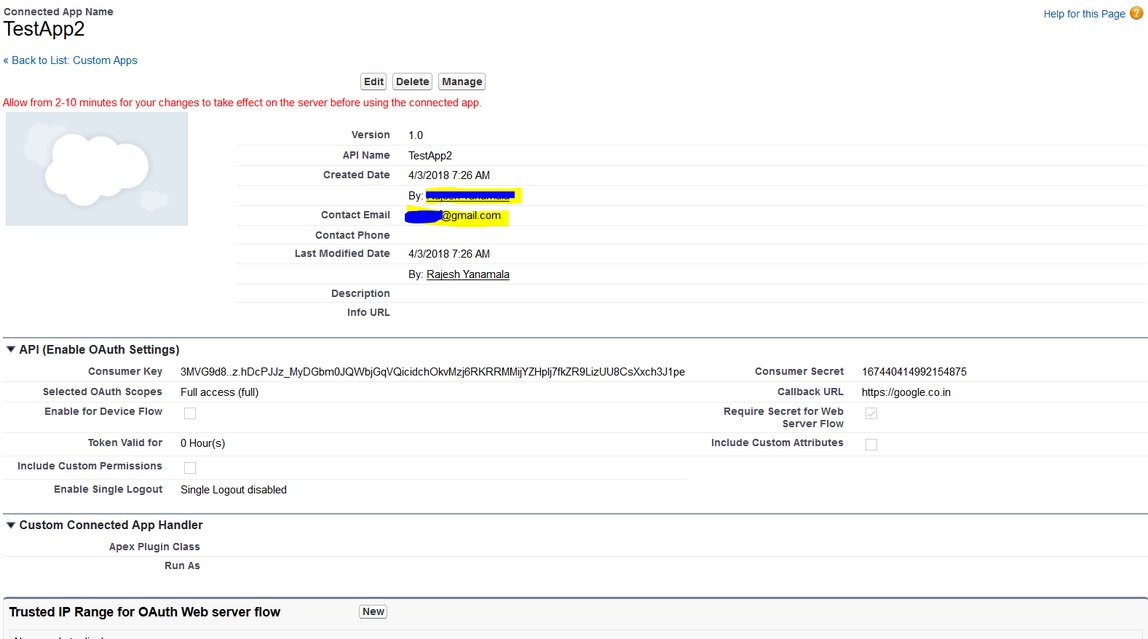Screen dimensions: 1148x639
Task: Click the Selected OAuth Scopes label
Action: tap(102, 392)
